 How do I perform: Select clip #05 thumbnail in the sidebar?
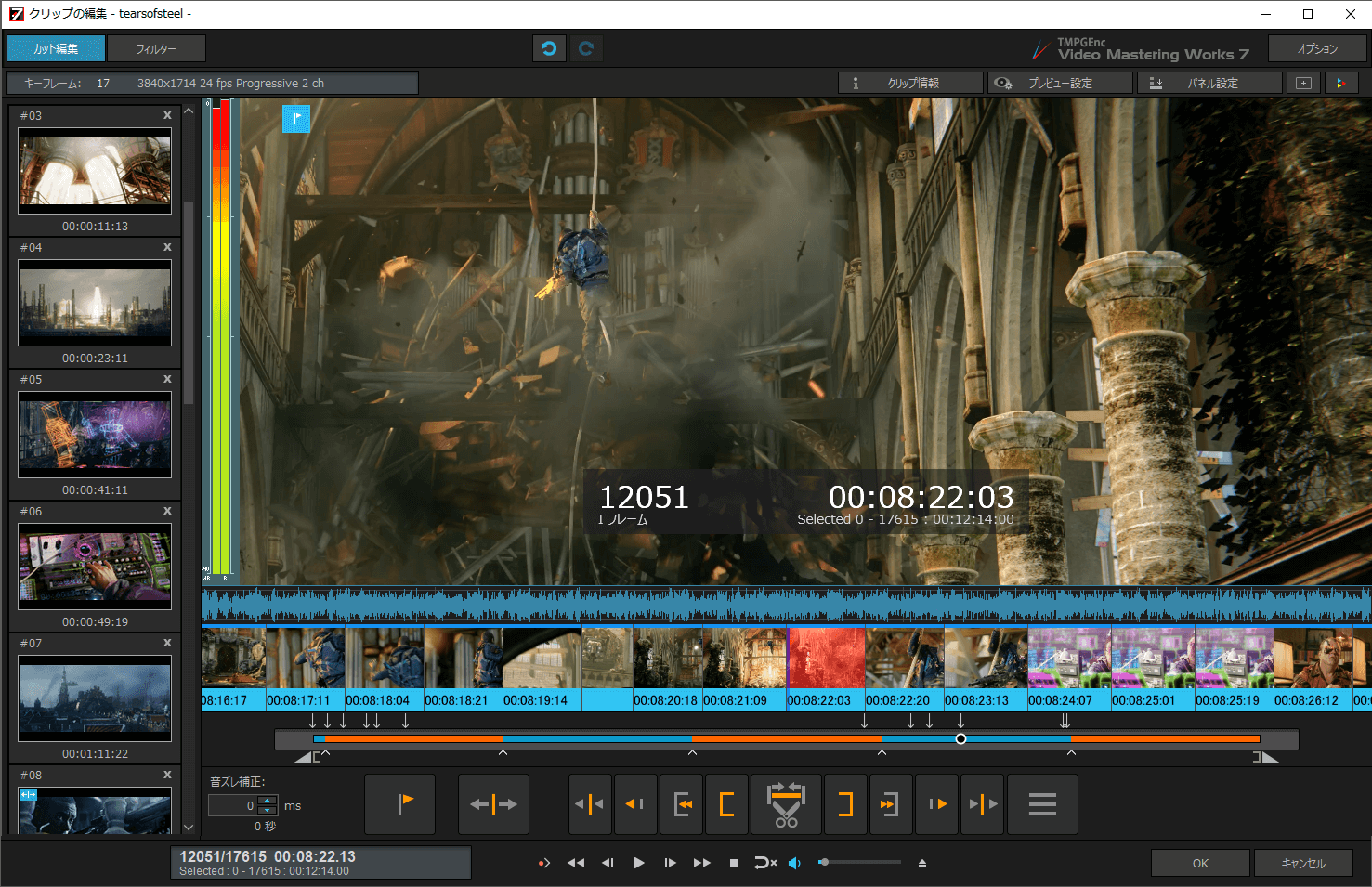[x=94, y=435]
